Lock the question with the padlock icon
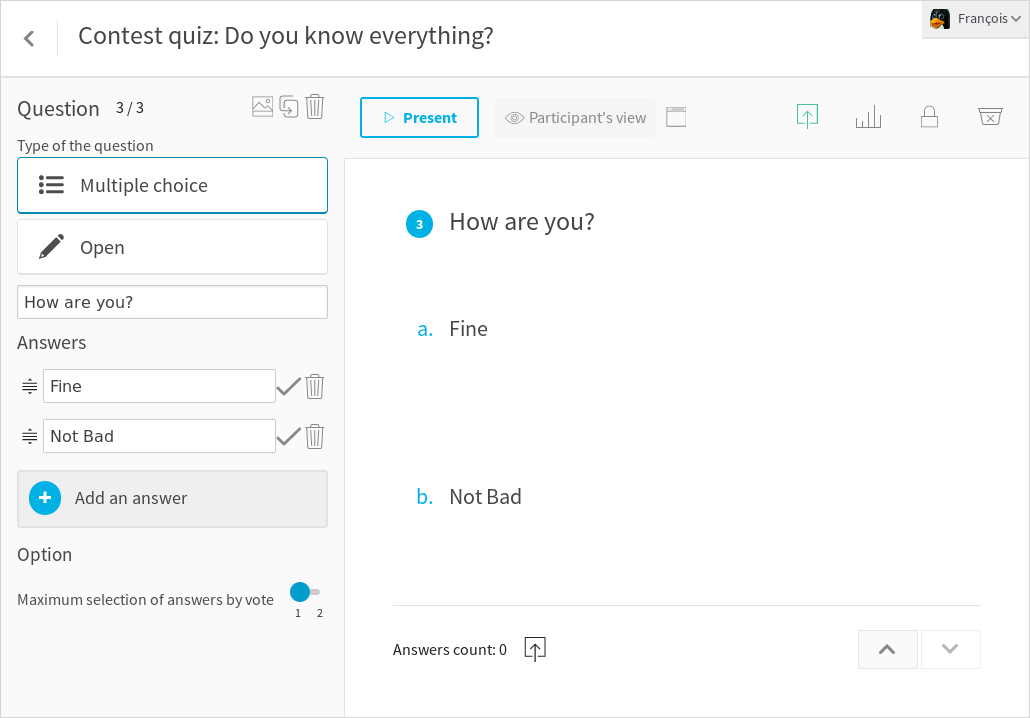This screenshot has height=718, width=1030. [929, 117]
